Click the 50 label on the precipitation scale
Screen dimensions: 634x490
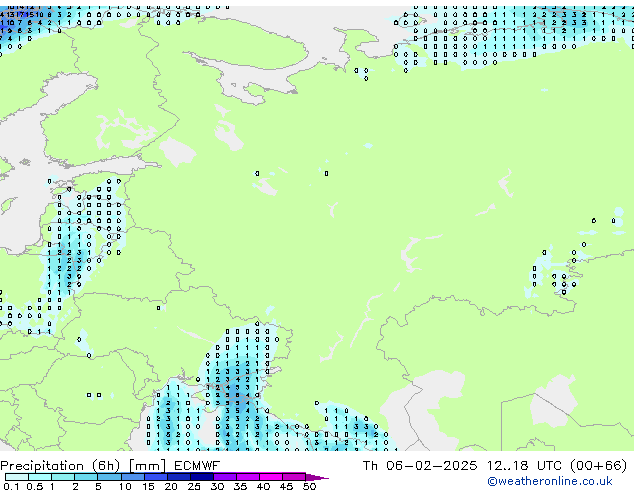coord(309,486)
